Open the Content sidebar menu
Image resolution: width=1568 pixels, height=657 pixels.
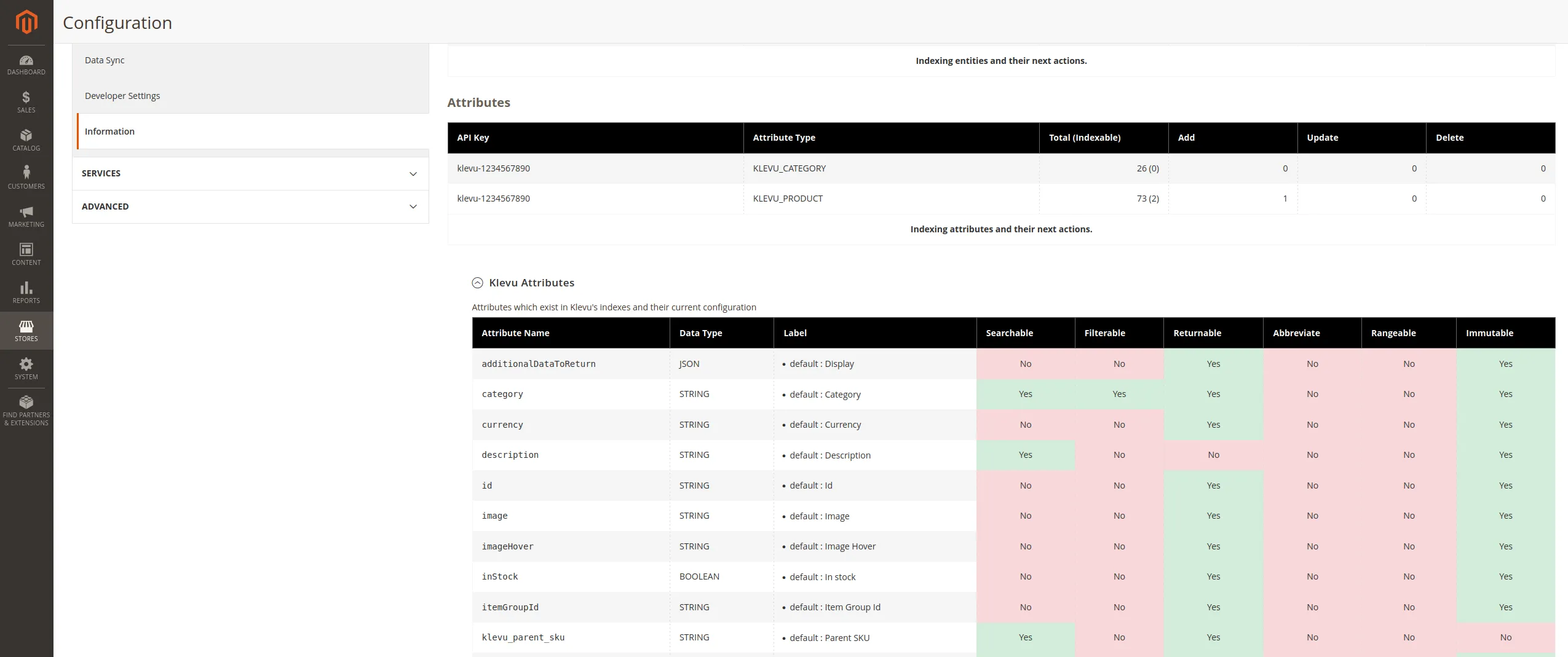coord(26,255)
